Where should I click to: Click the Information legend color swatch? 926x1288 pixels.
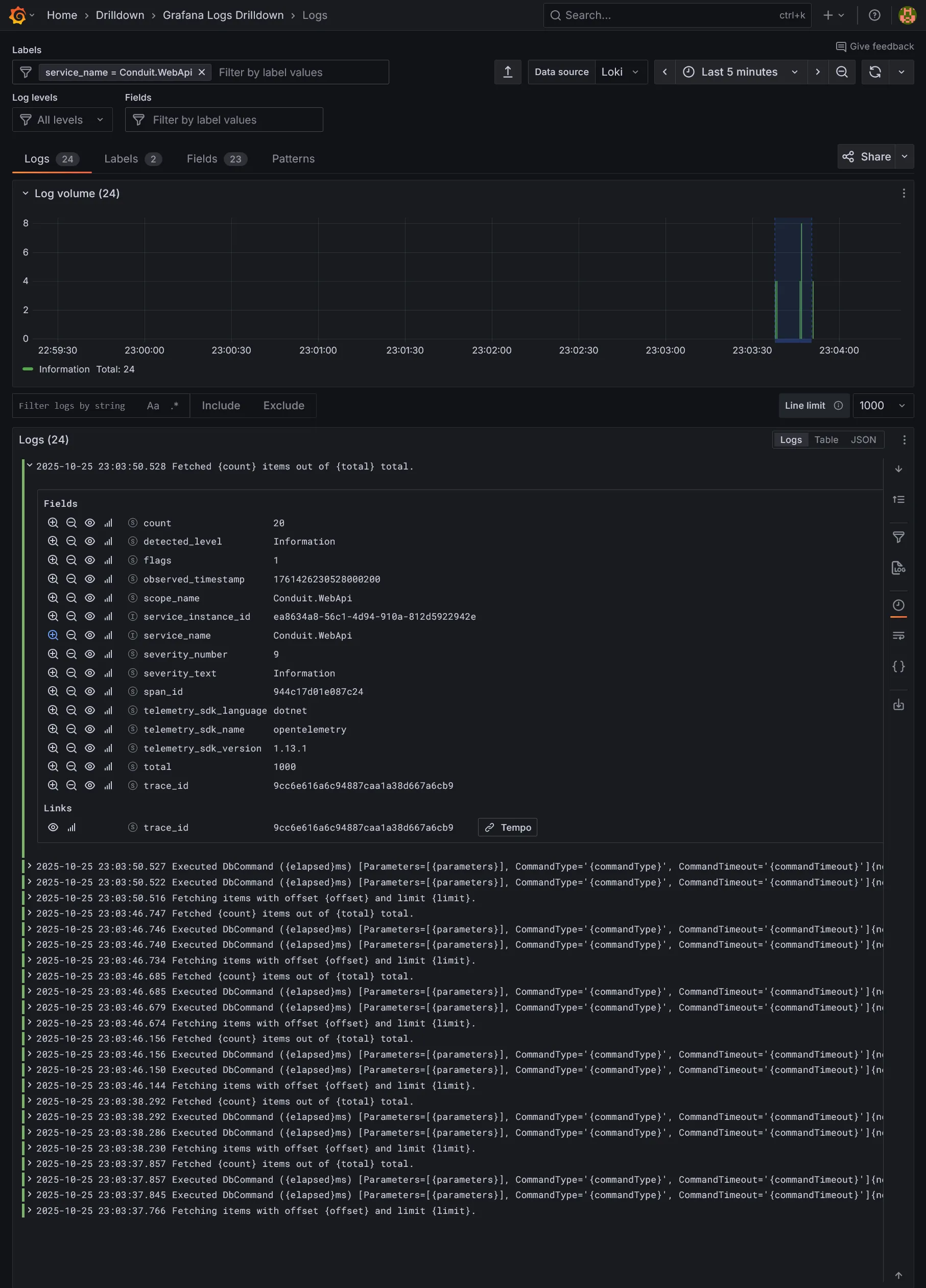tap(28, 369)
